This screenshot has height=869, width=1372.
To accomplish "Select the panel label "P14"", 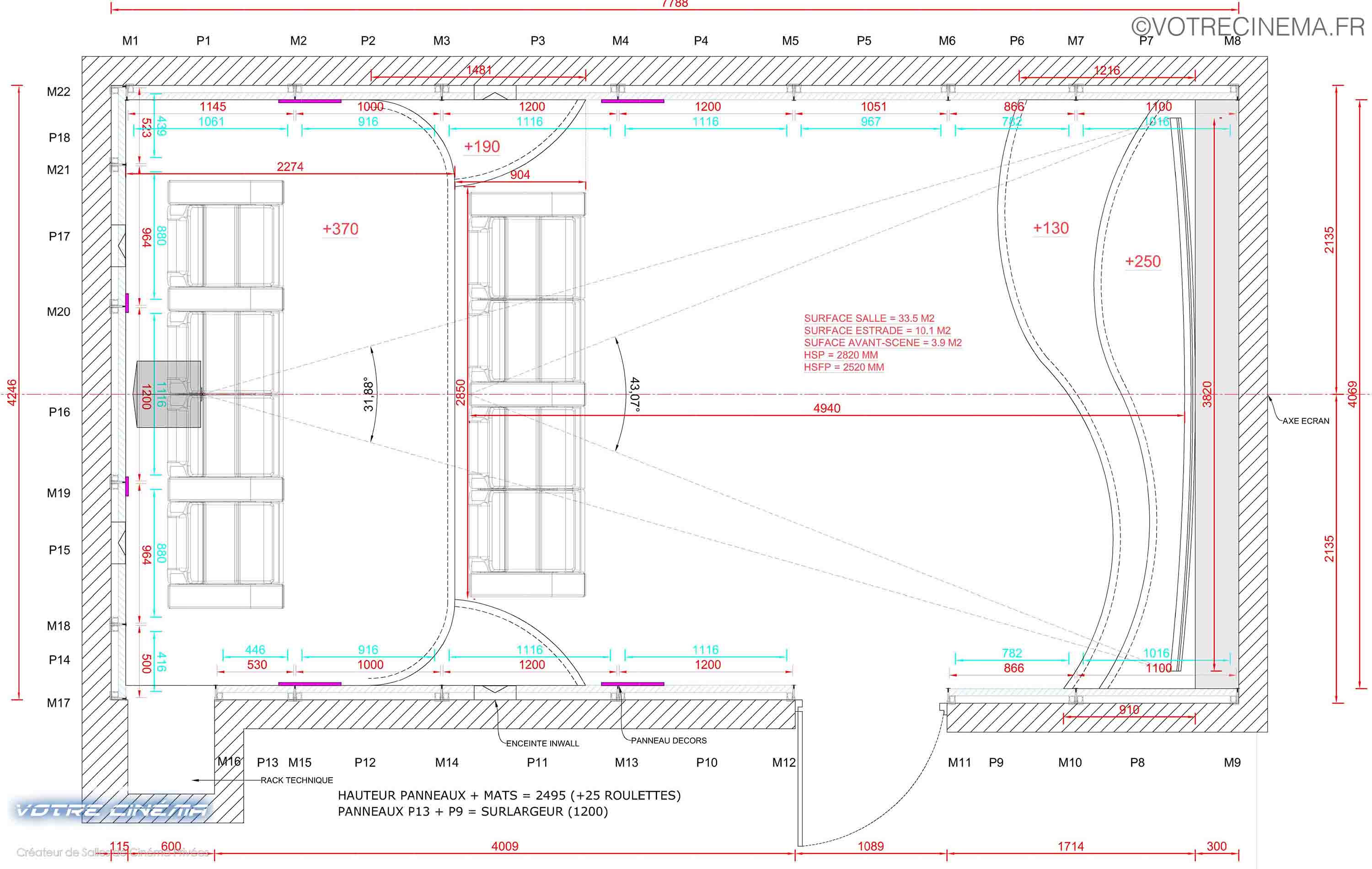I will click(59, 660).
